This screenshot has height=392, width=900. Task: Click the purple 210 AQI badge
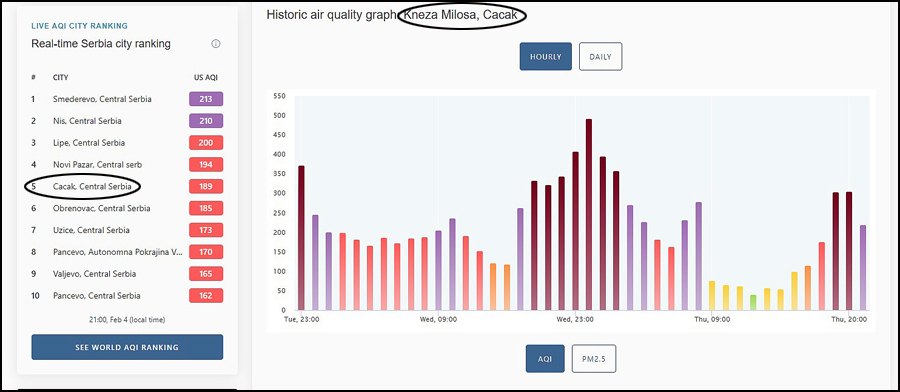pyautogui.click(x=206, y=121)
